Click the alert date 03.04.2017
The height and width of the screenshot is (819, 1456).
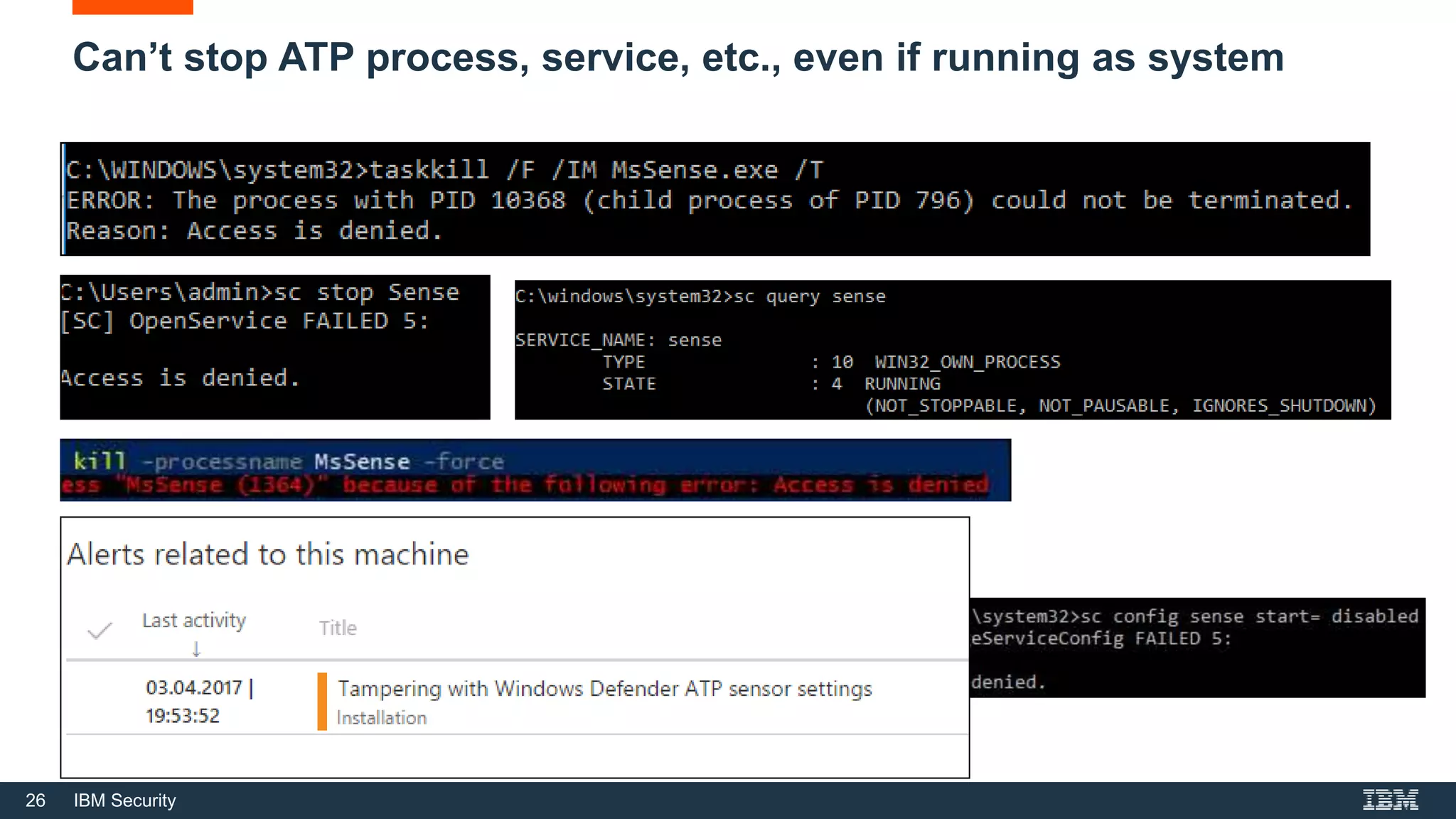[194, 687]
